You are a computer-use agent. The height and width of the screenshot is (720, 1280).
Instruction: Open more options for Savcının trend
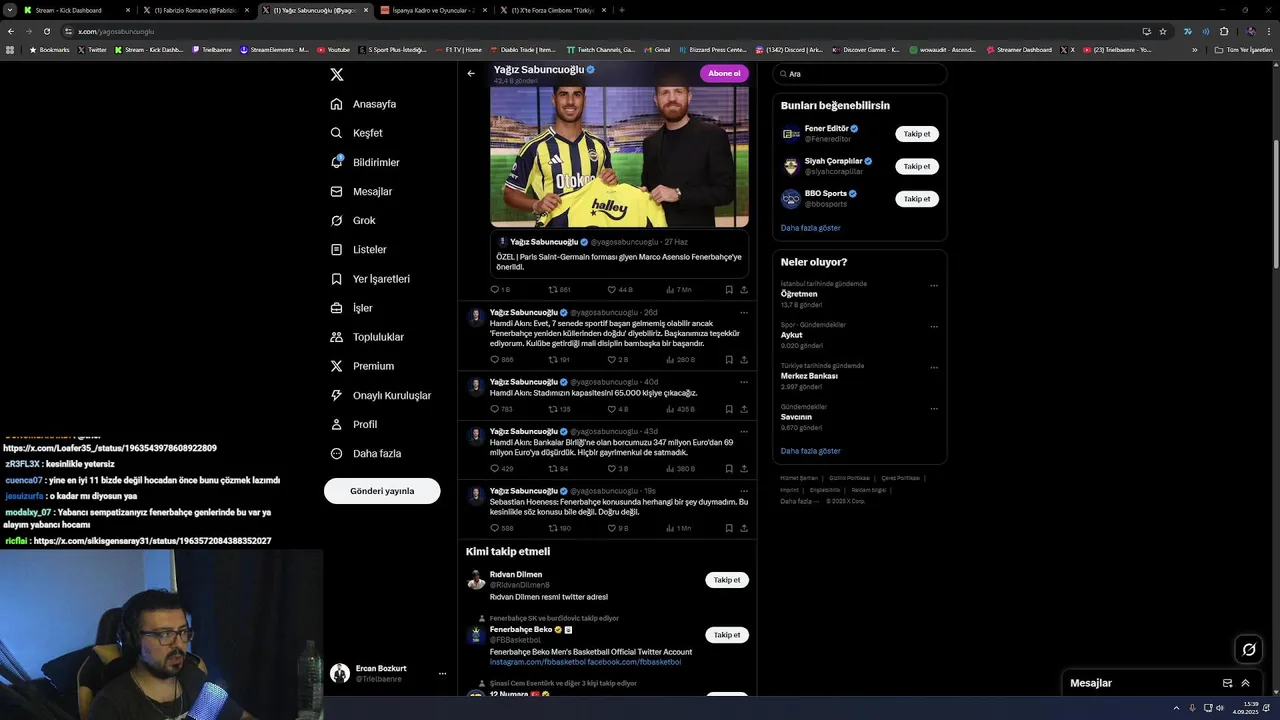[934, 408]
